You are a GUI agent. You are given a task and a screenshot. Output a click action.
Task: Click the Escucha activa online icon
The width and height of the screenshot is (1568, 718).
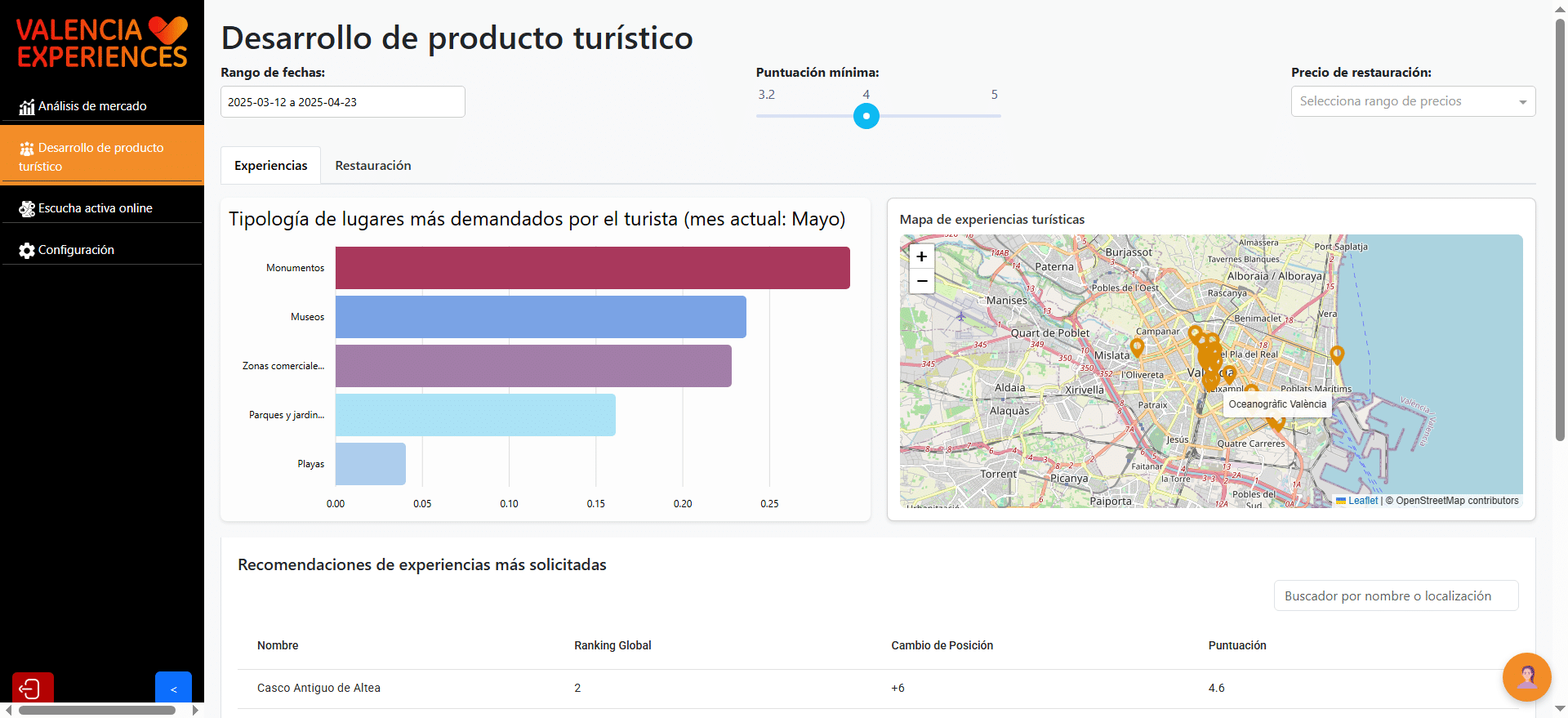coord(27,209)
